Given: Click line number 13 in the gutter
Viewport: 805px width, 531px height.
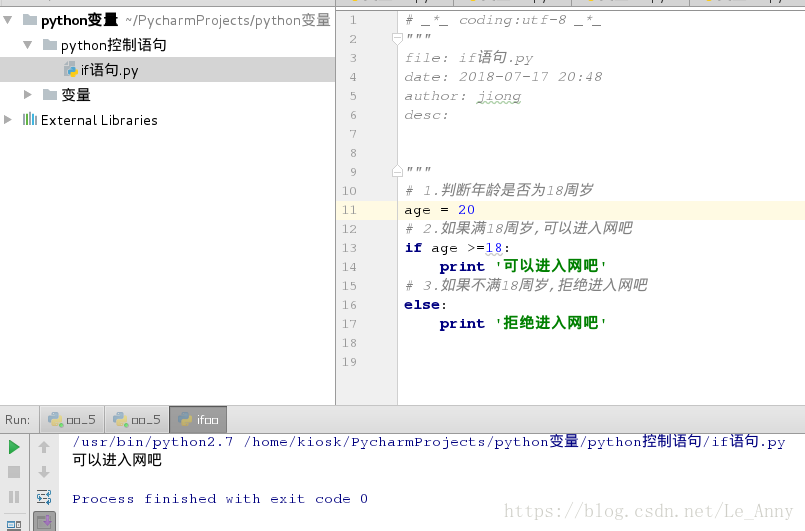Looking at the screenshot, I should point(349,248).
